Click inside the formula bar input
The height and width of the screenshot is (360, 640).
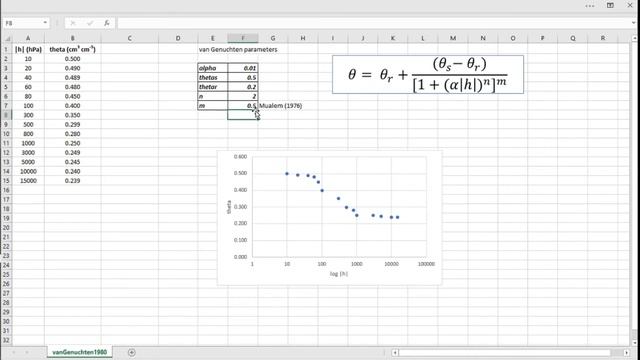pos(373,23)
